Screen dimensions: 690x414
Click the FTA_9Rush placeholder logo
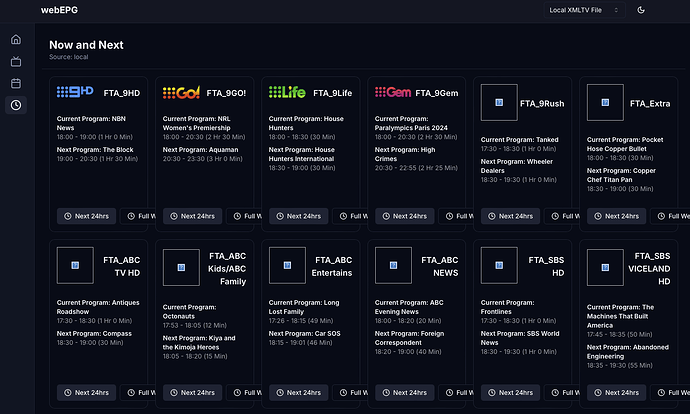point(499,103)
